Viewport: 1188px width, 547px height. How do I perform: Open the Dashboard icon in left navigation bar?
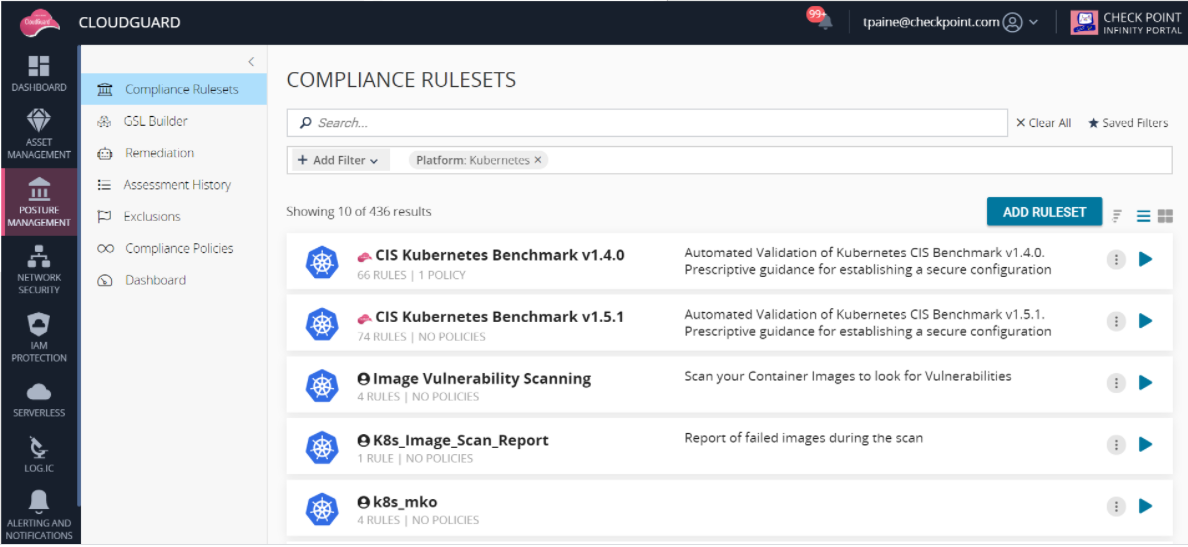(x=39, y=67)
